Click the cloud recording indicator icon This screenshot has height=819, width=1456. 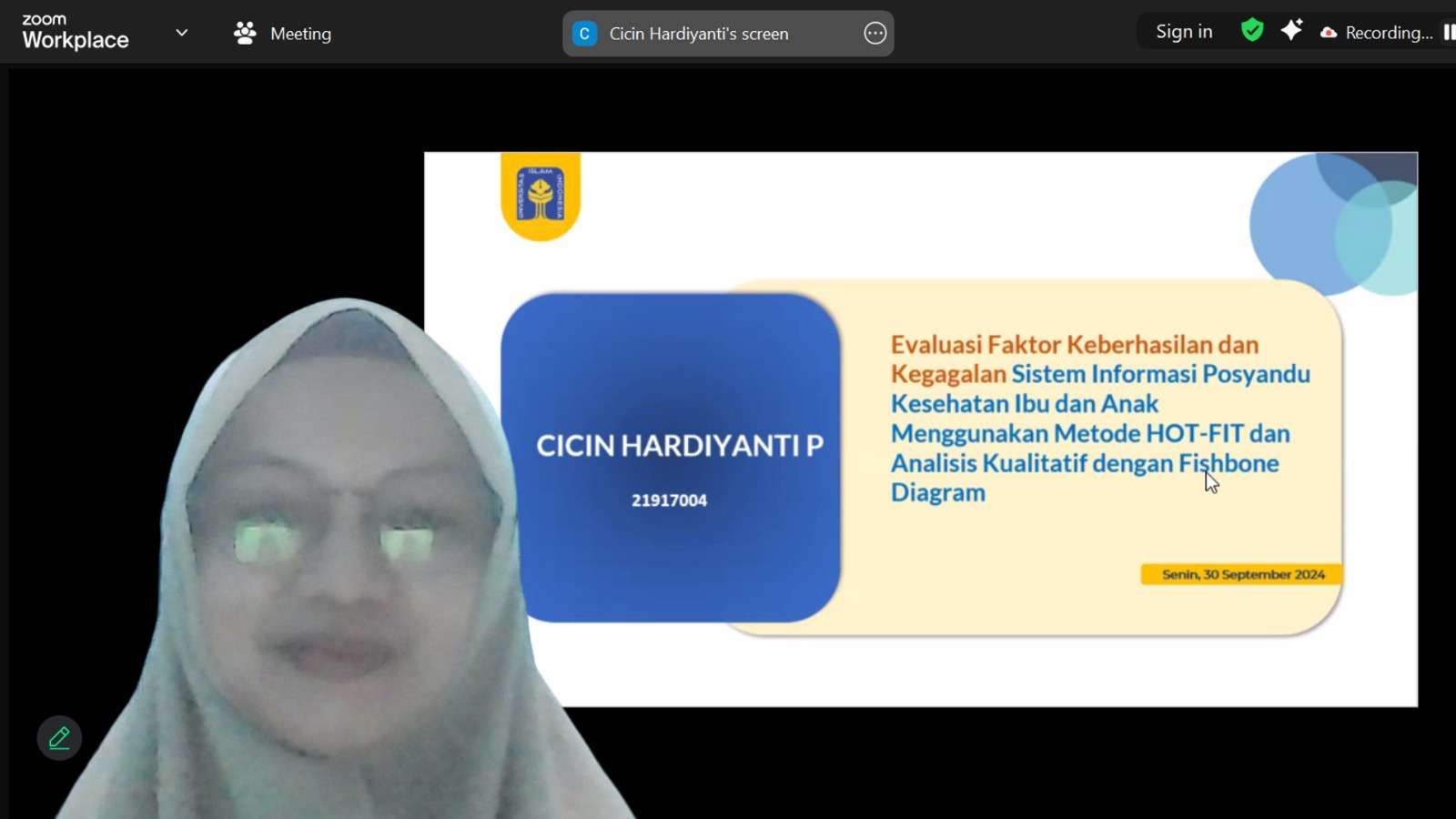coord(1329,33)
